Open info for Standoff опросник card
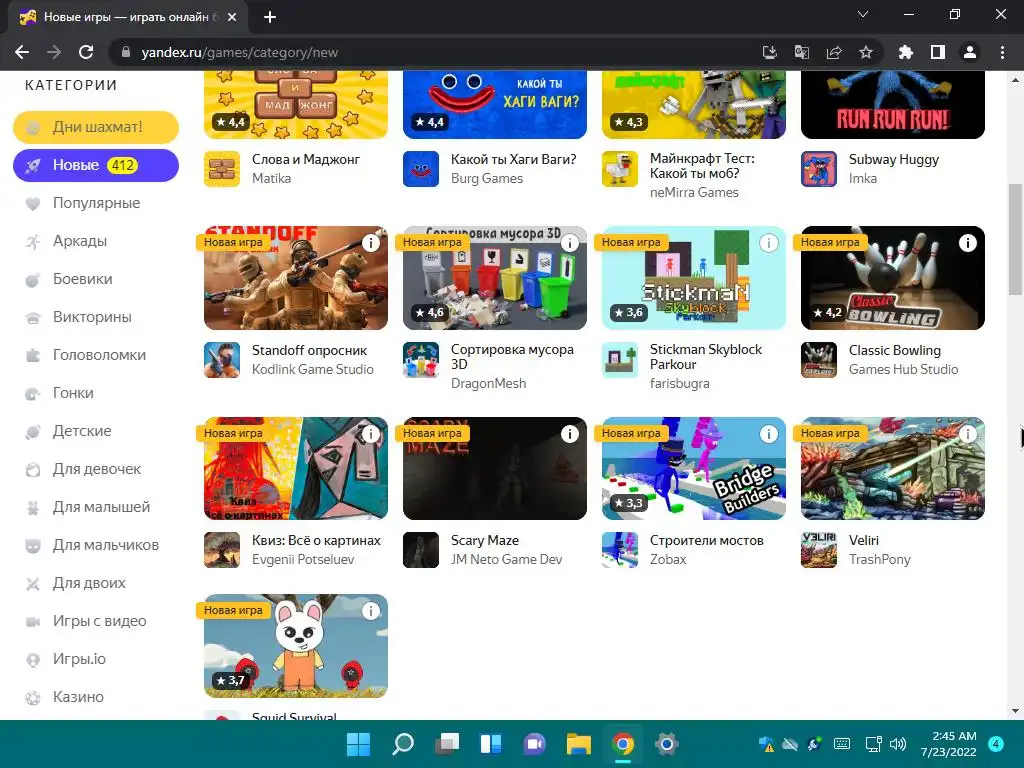 click(x=371, y=243)
